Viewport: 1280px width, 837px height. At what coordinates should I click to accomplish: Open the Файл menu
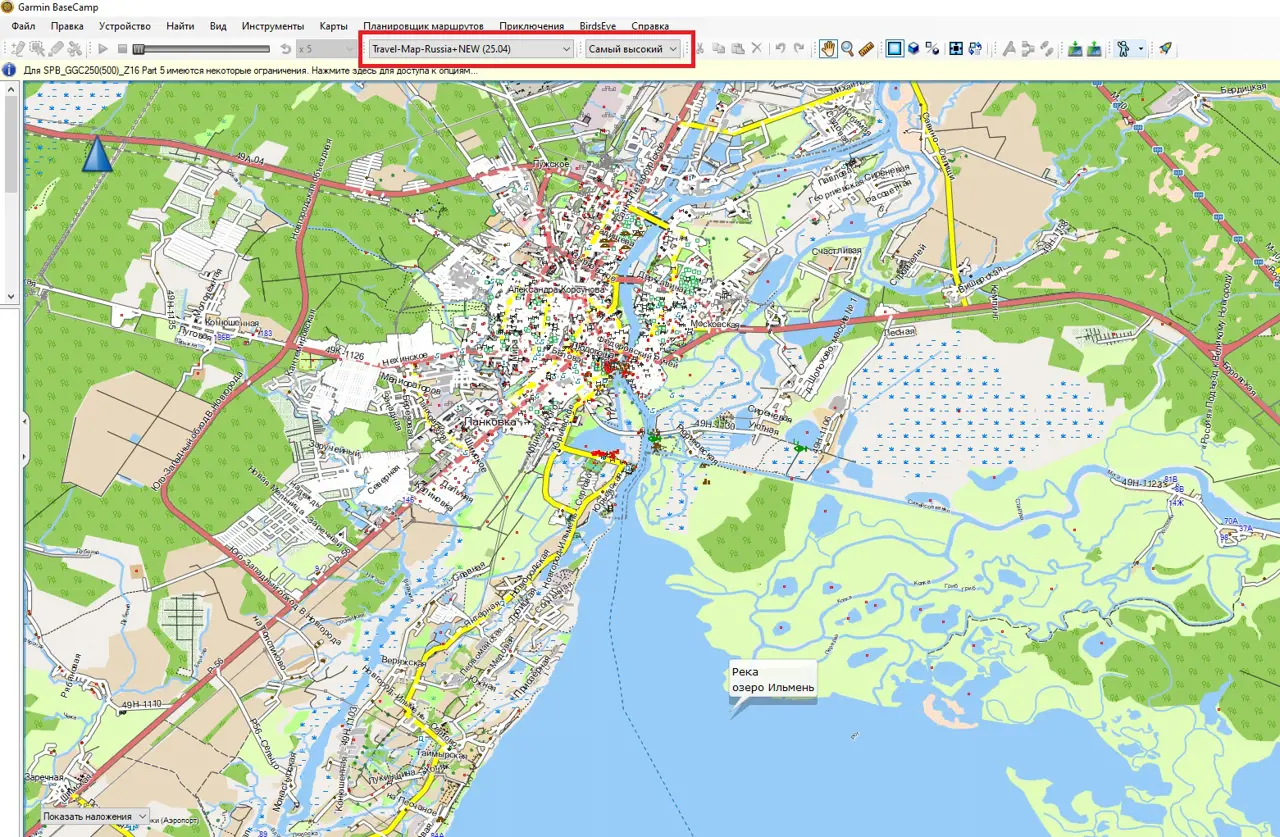[x=24, y=26]
